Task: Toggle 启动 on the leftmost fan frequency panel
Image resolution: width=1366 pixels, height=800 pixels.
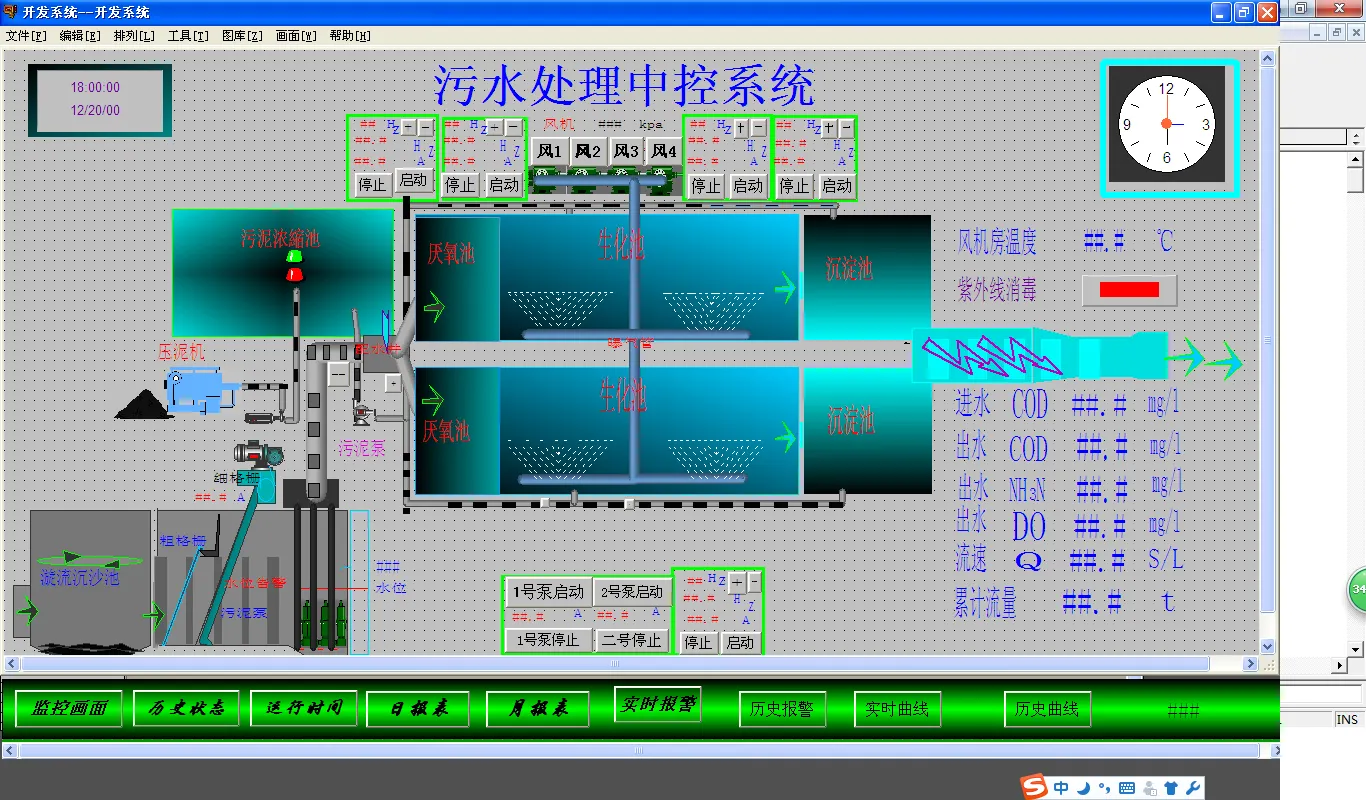Action: point(413,181)
